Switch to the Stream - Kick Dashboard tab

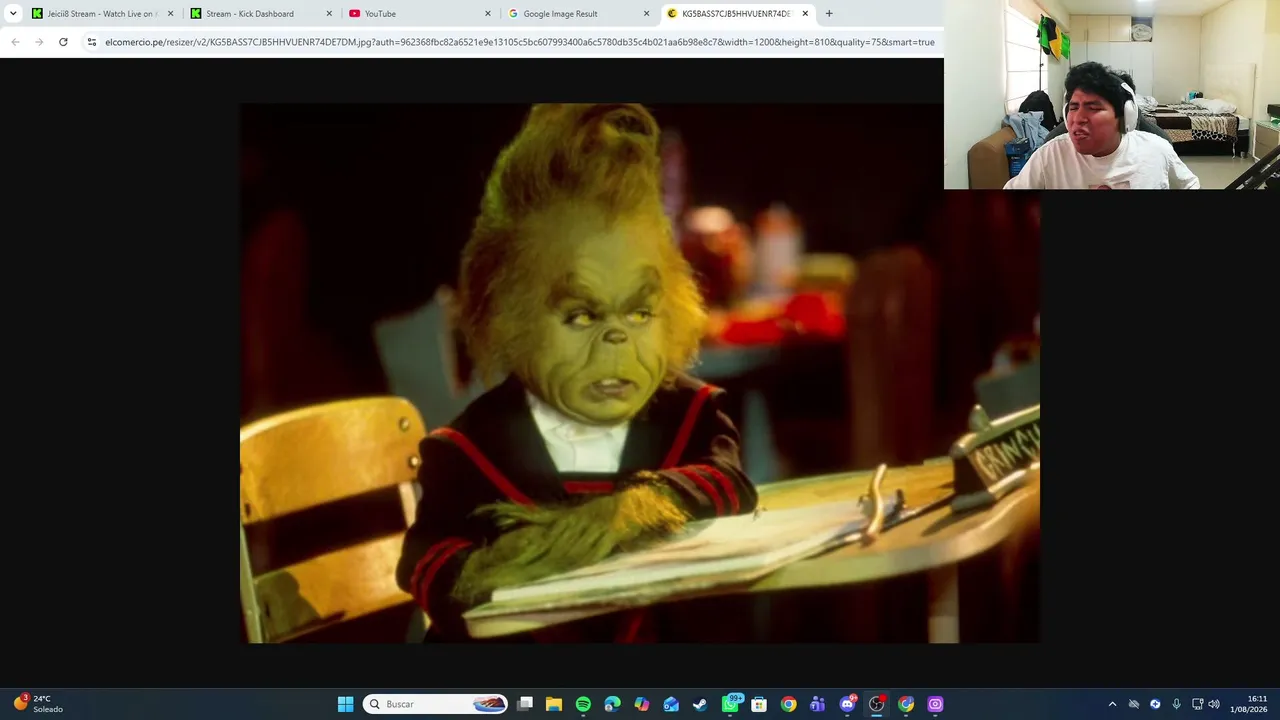point(260,14)
